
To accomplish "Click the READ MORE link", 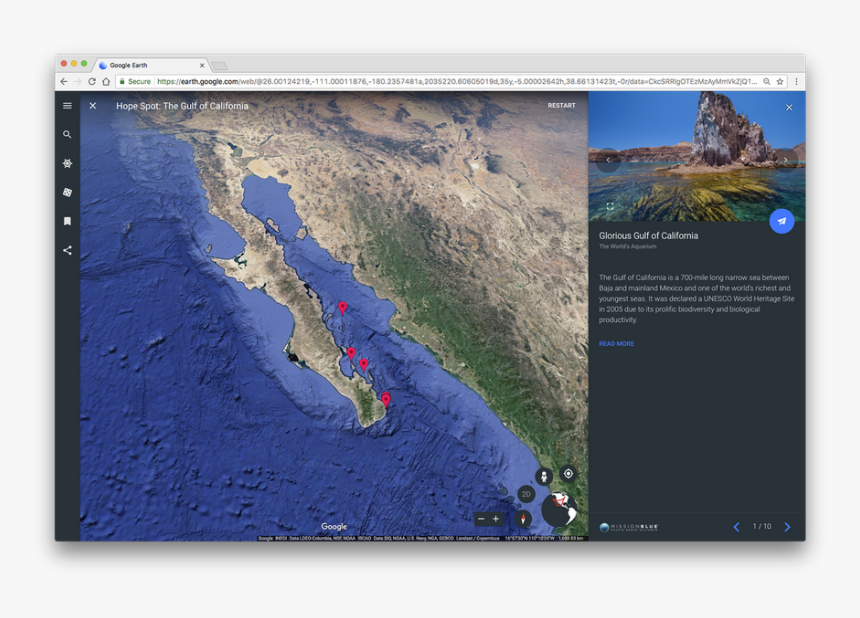I will [616, 344].
